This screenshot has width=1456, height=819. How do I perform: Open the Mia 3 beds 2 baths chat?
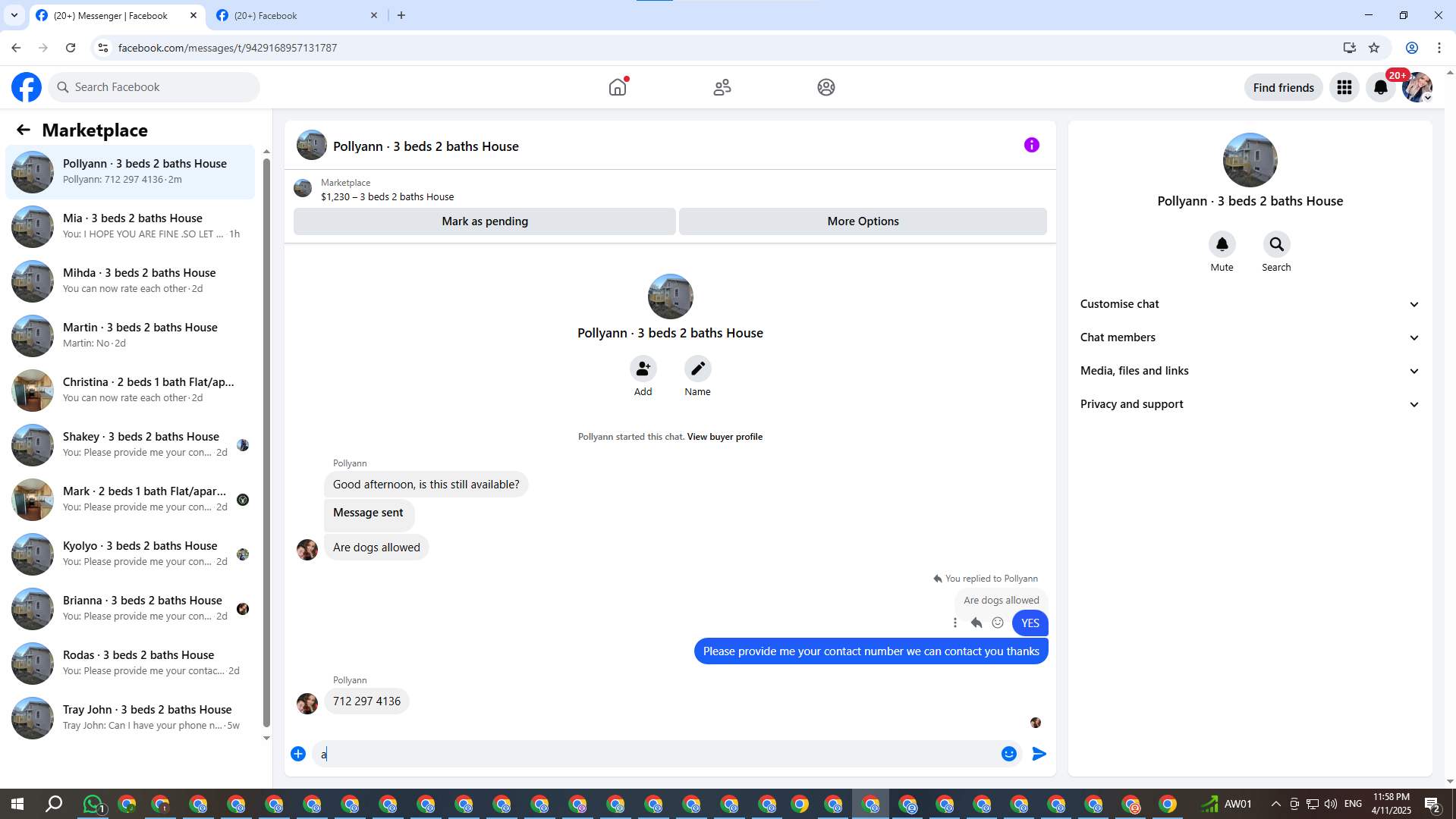131,227
